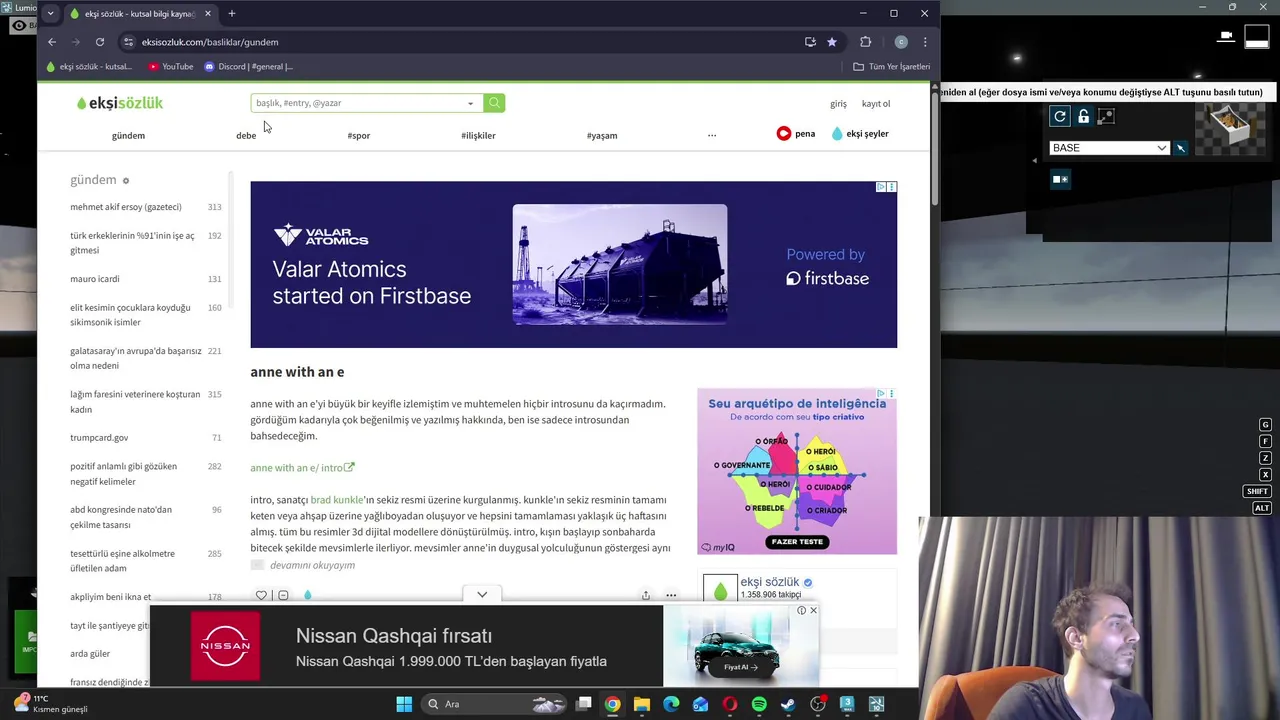Click the refresh/reimport icon in Lumion
Image resolution: width=1280 pixels, height=720 pixels.
(1060, 117)
